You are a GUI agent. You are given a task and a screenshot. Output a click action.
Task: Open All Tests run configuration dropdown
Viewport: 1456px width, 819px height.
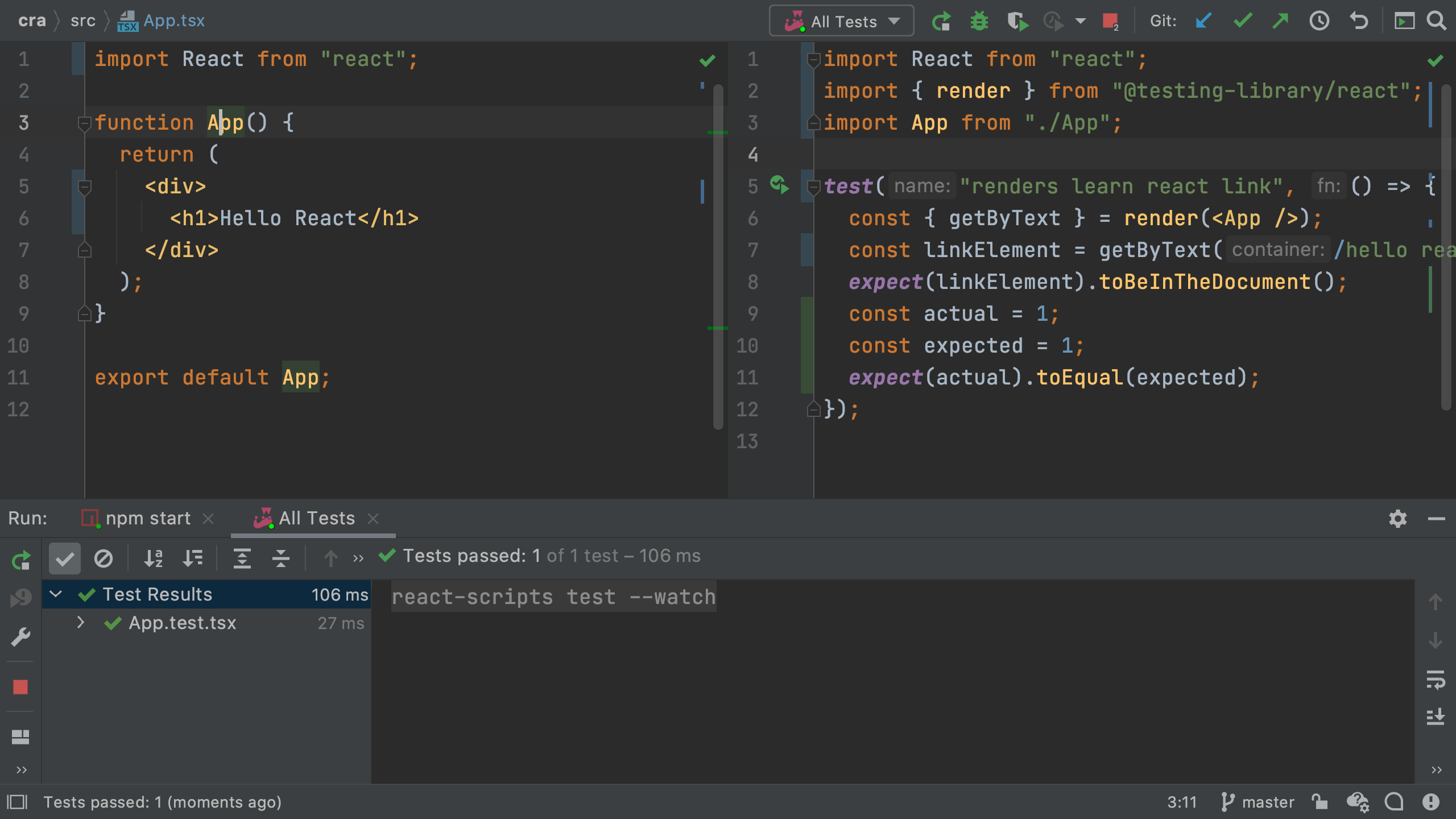(x=842, y=22)
